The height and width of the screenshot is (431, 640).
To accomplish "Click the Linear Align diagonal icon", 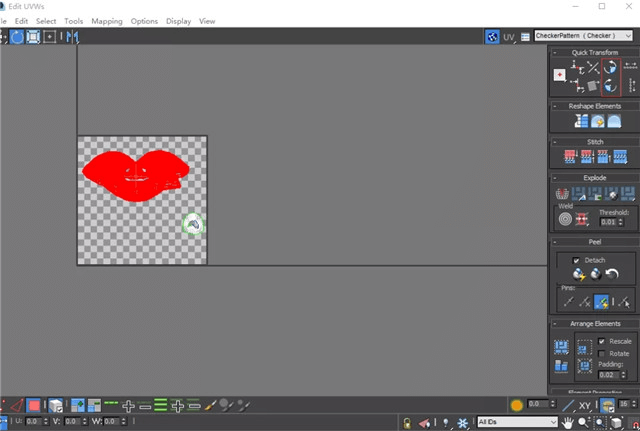I will click(x=593, y=67).
